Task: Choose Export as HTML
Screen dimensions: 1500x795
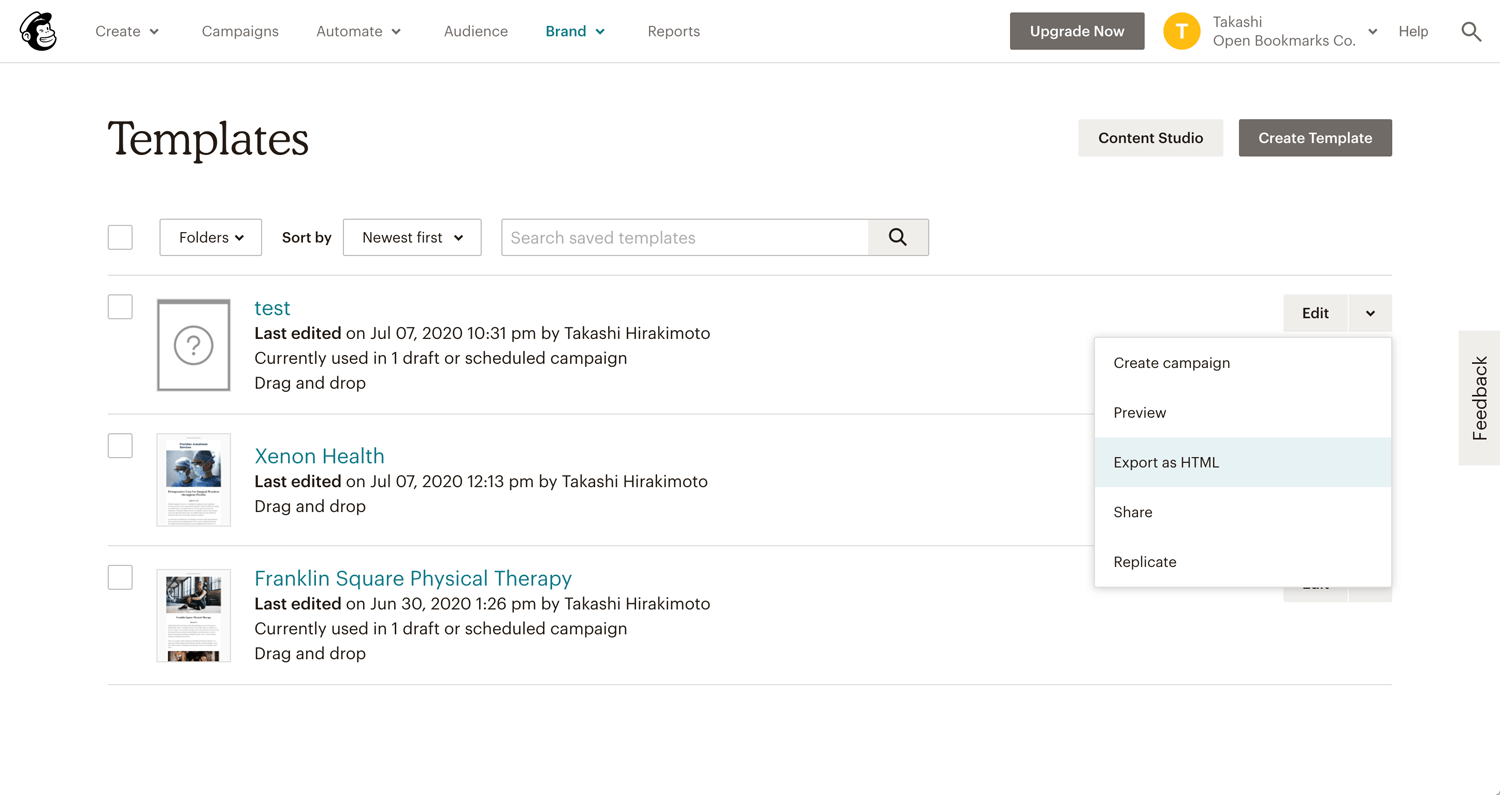Action: click(x=1243, y=462)
